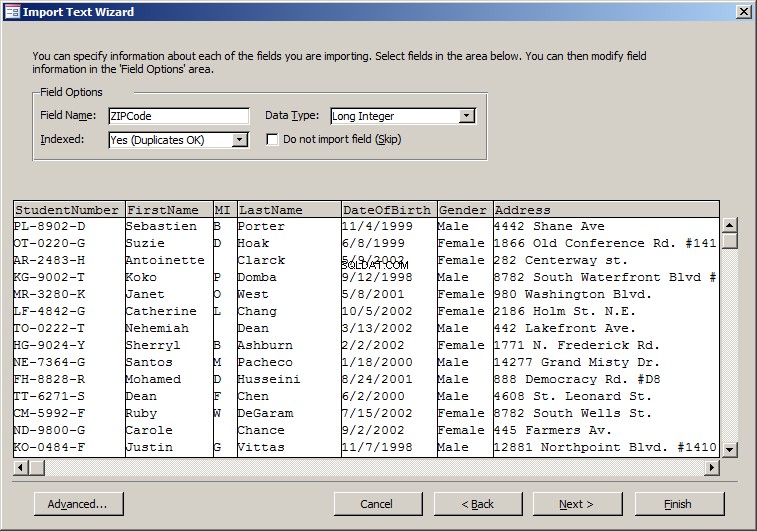
Task: Click student number CM-5992-F
Action: tap(50, 413)
